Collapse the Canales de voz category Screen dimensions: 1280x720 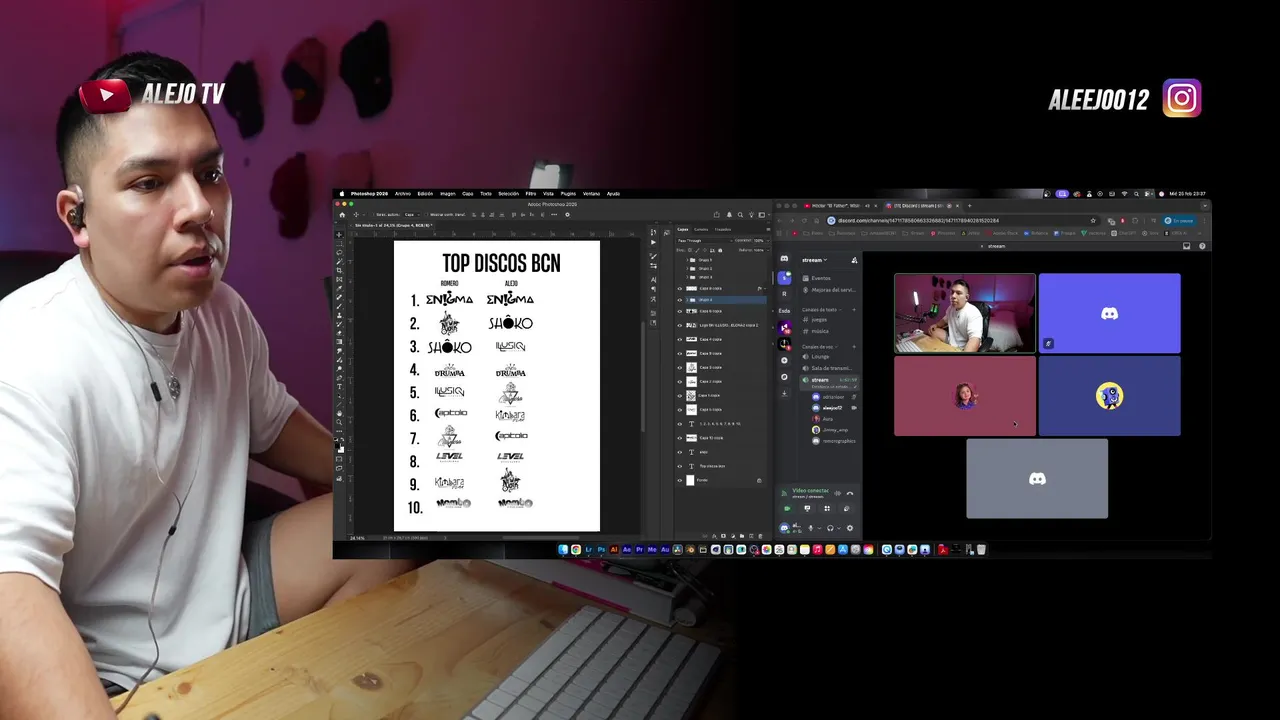coord(819,347)
